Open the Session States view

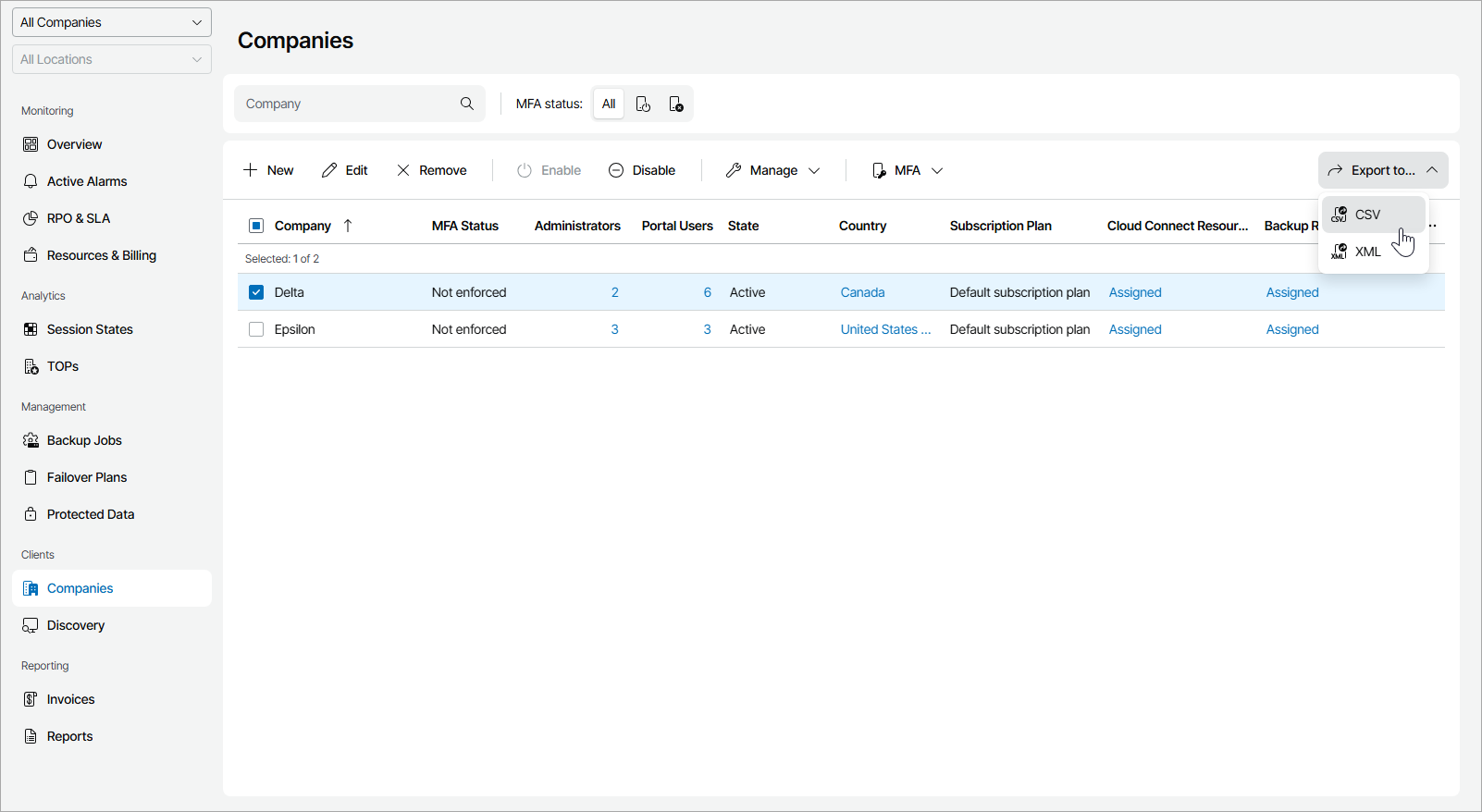point(90,329)
